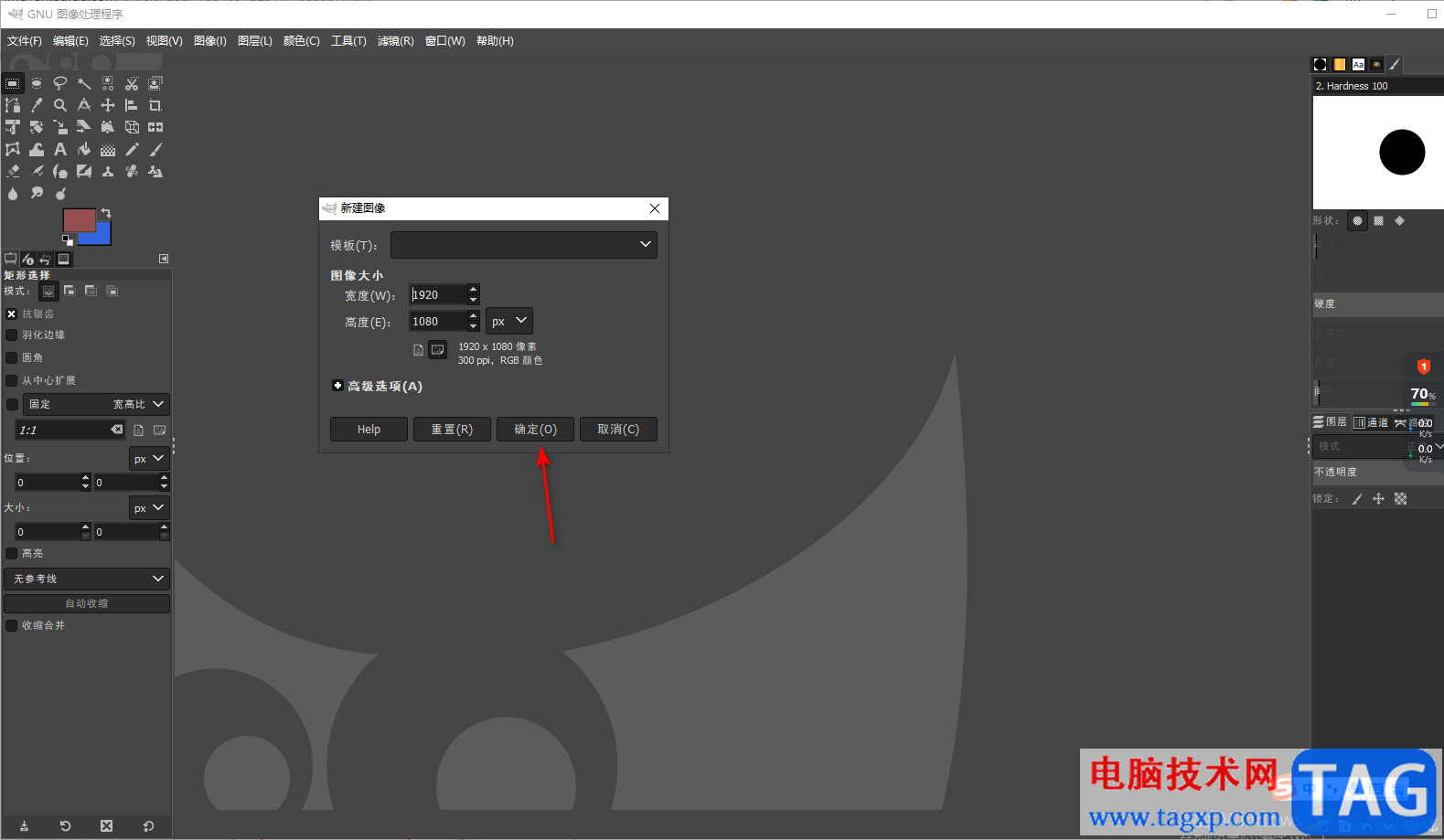Open the 文件(F) File menu
The height and width of the screenshot is (840, 1444).
click(25, 41)
